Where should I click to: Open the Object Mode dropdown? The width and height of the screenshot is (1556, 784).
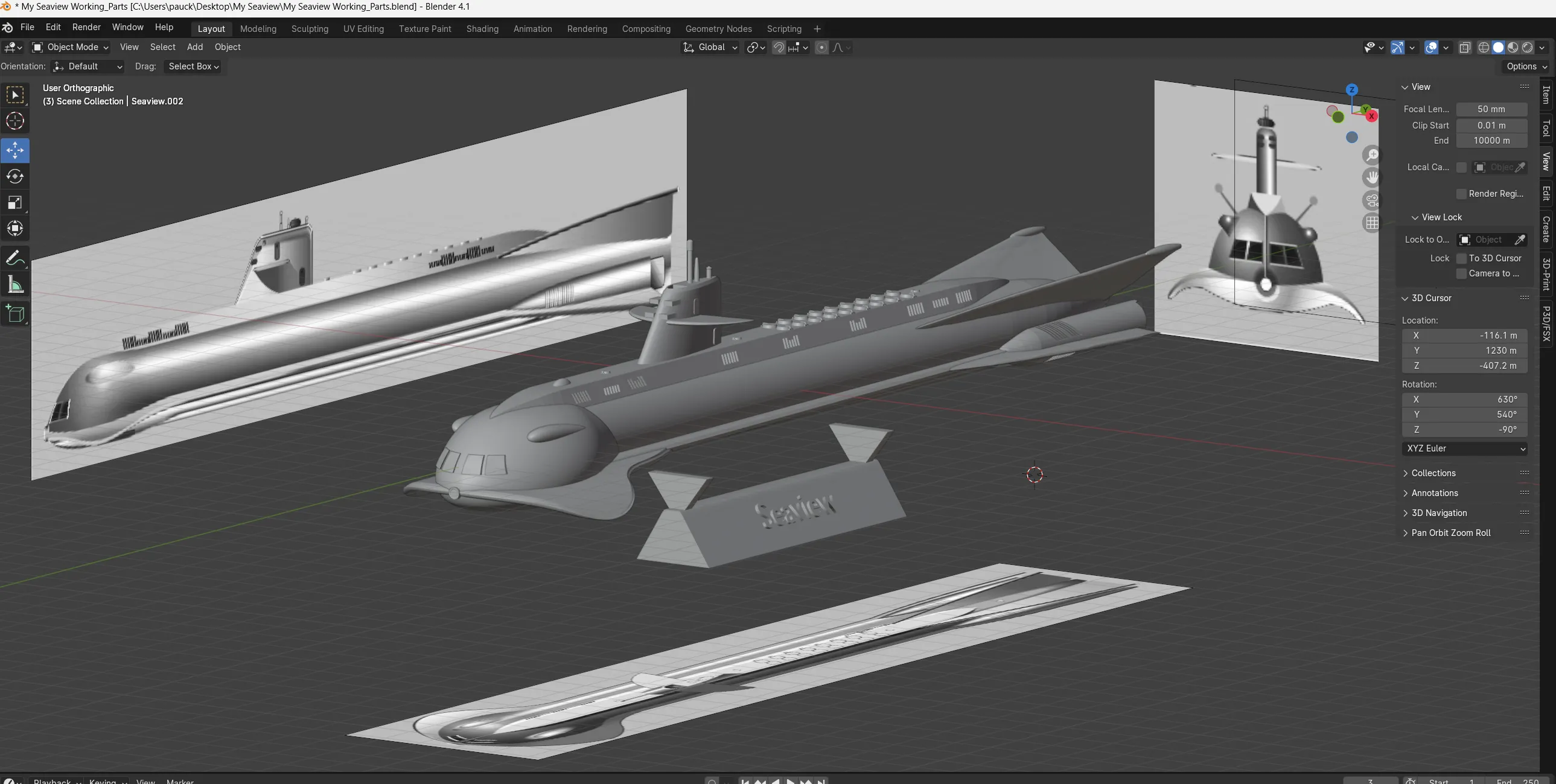pos(70,47)
